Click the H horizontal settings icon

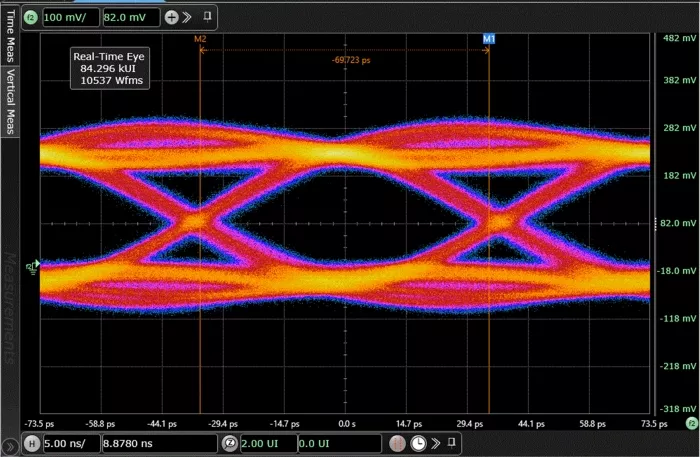(x=32, y=443)
